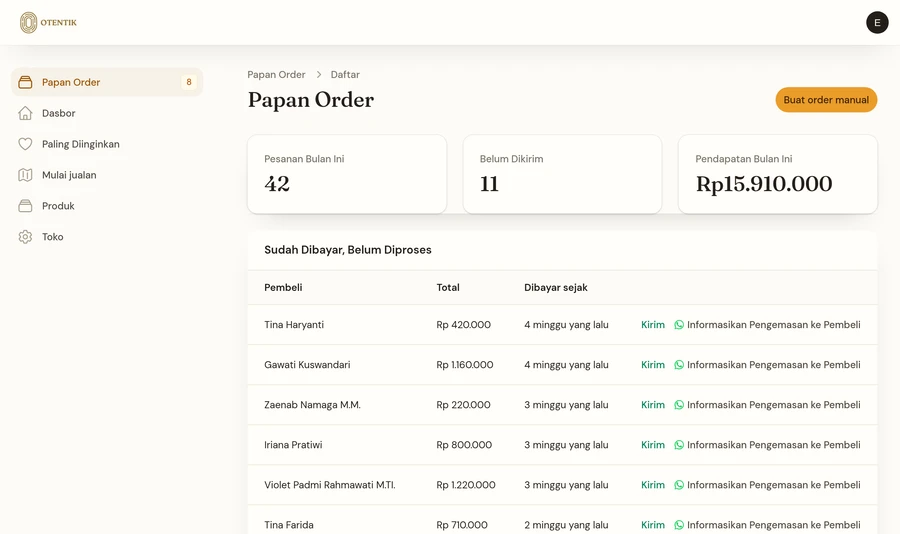Image resolution: width=900 pixels, height=534 pixels.
Task: Open Papan Order in sidebar
Action: pyautogui.click(x=107, y=82)
